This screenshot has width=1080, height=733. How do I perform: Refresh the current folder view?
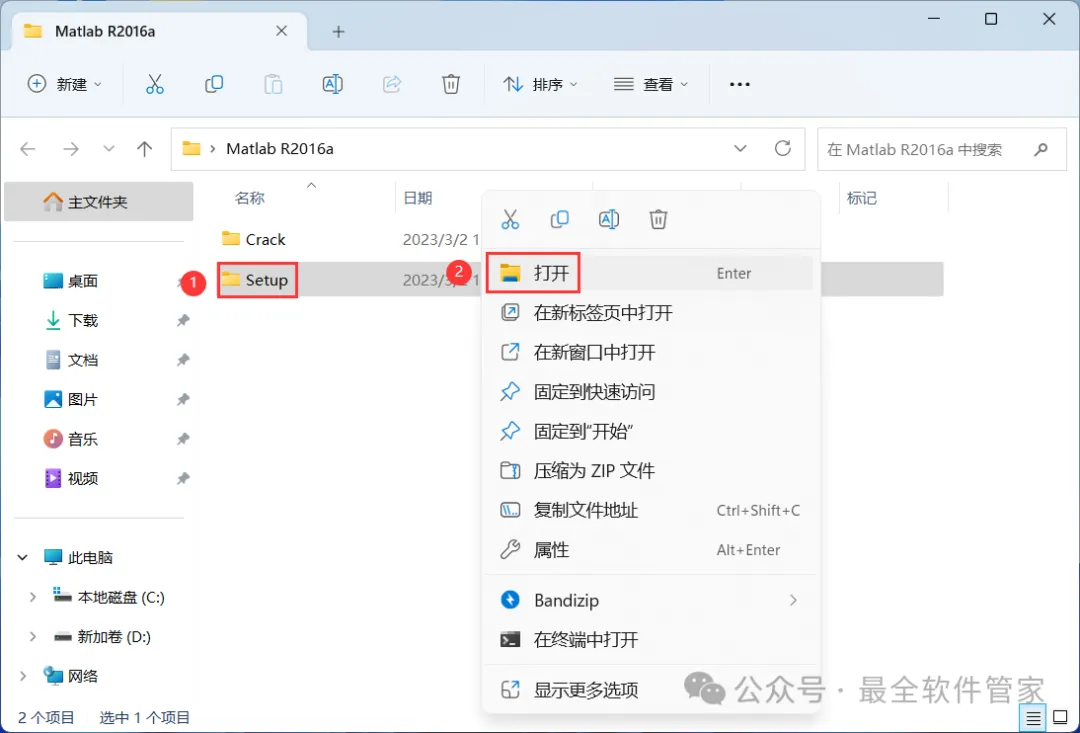[x=782, y=148]
